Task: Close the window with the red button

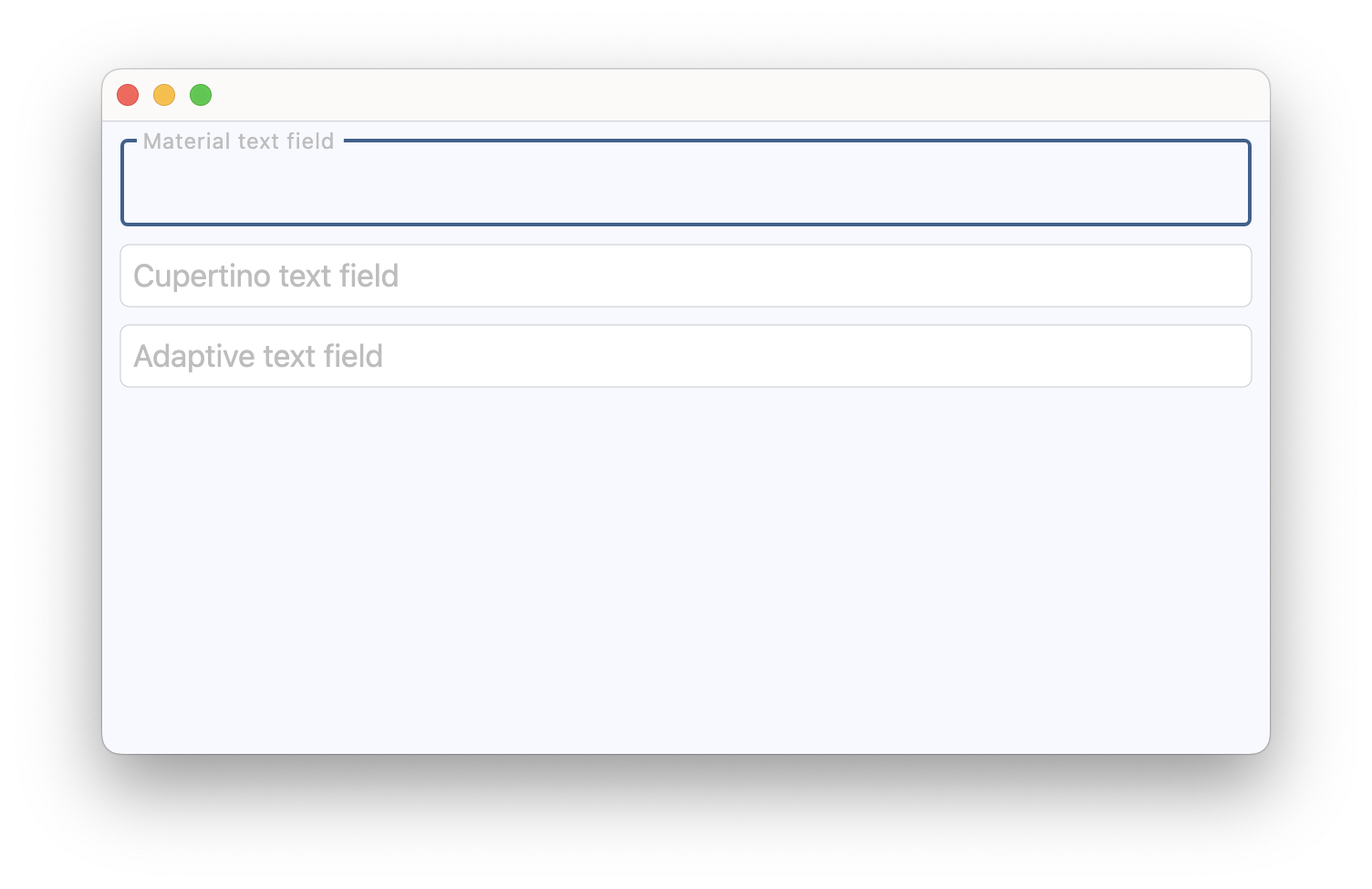Action: pyautogui.click(x=128, y=95)
